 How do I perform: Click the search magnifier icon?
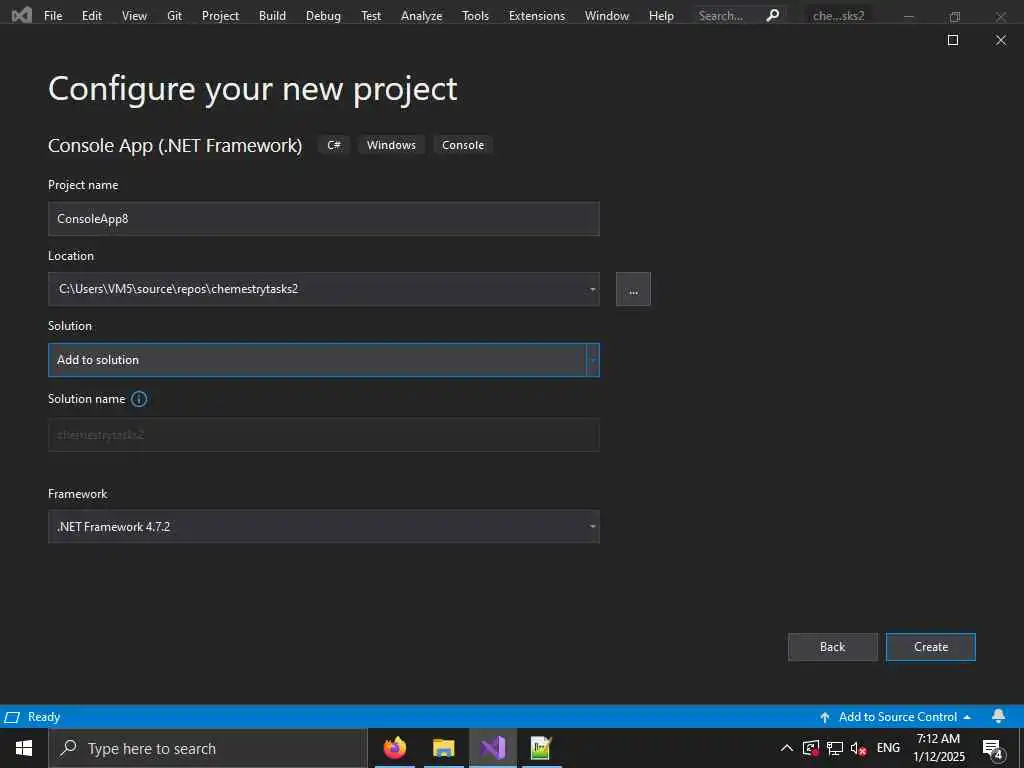click(773, 15)
